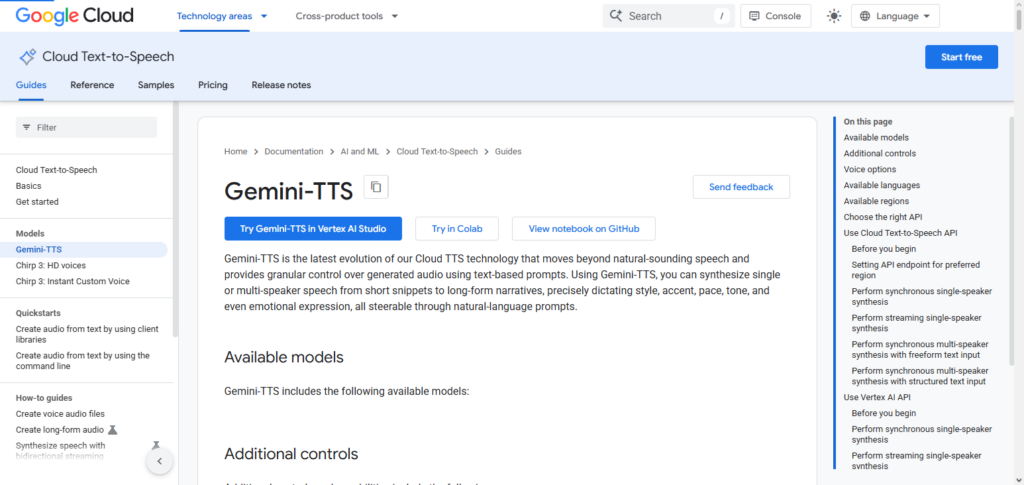Toggle the light/dark theme sun icon
Viewport: 1024px width, 485px height.
834,16
